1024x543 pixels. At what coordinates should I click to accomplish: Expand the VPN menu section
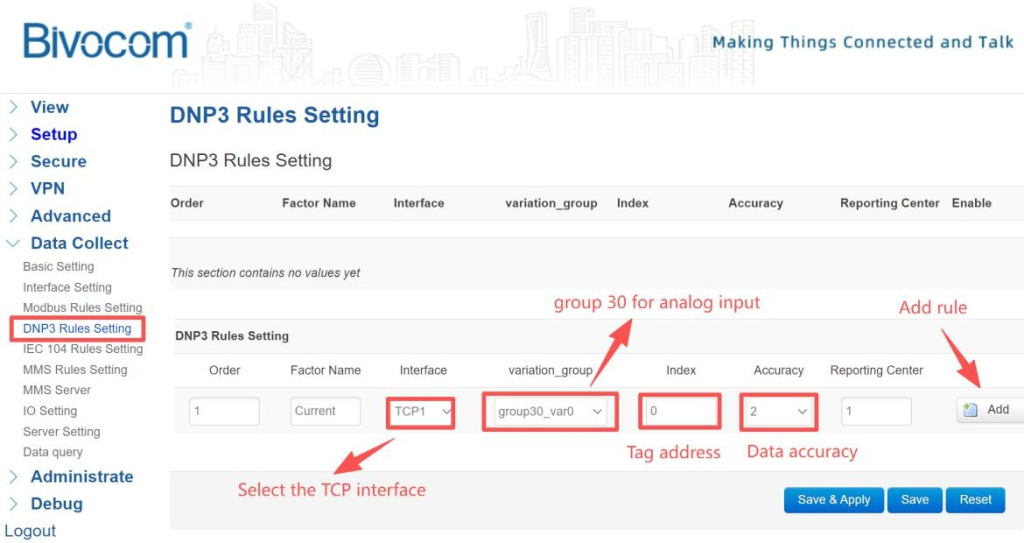[47, 188]
